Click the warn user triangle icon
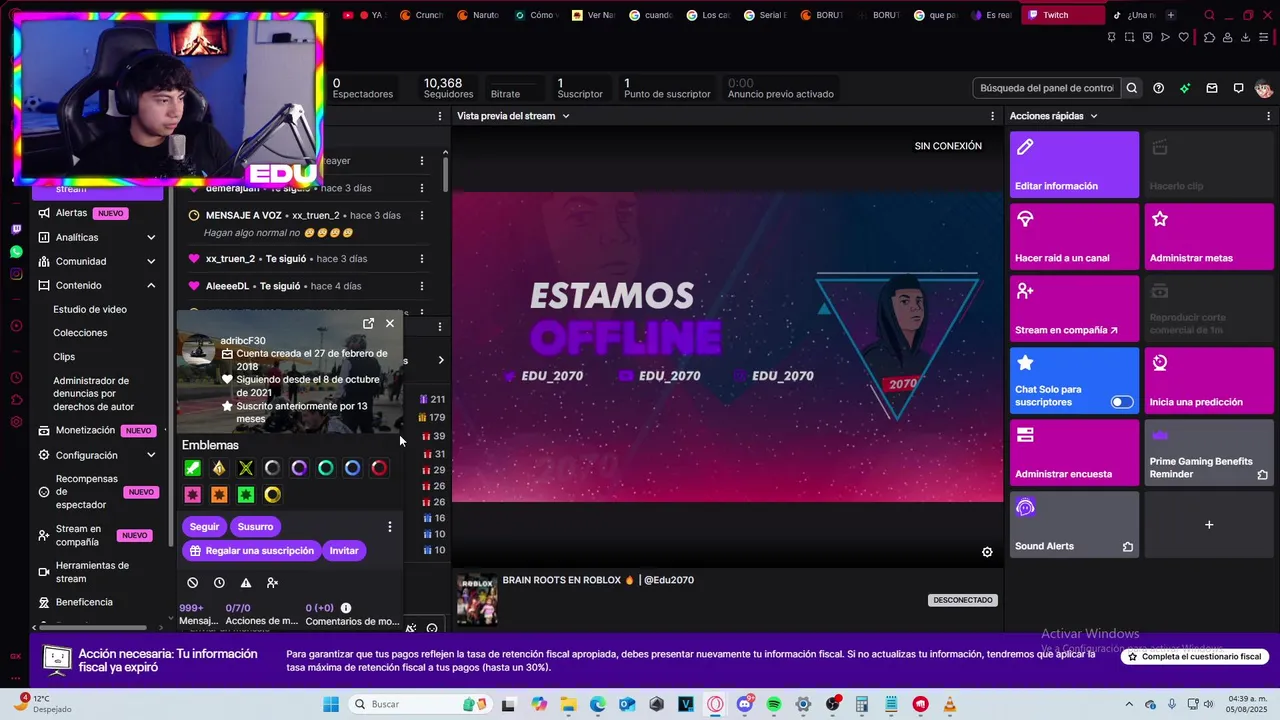The width and height of the screenshot is (1280, 720). tap(245, 582)
